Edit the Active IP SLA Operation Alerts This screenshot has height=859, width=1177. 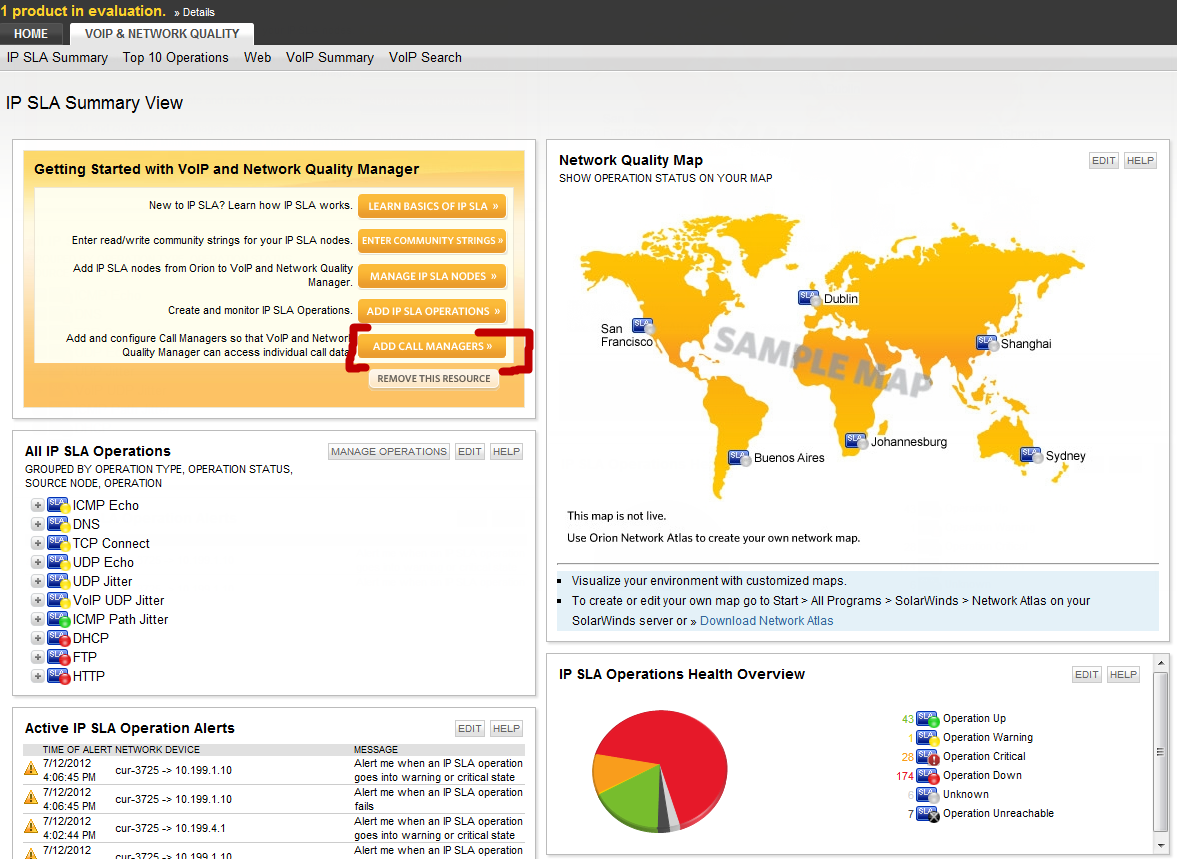[x=470, y=728]
